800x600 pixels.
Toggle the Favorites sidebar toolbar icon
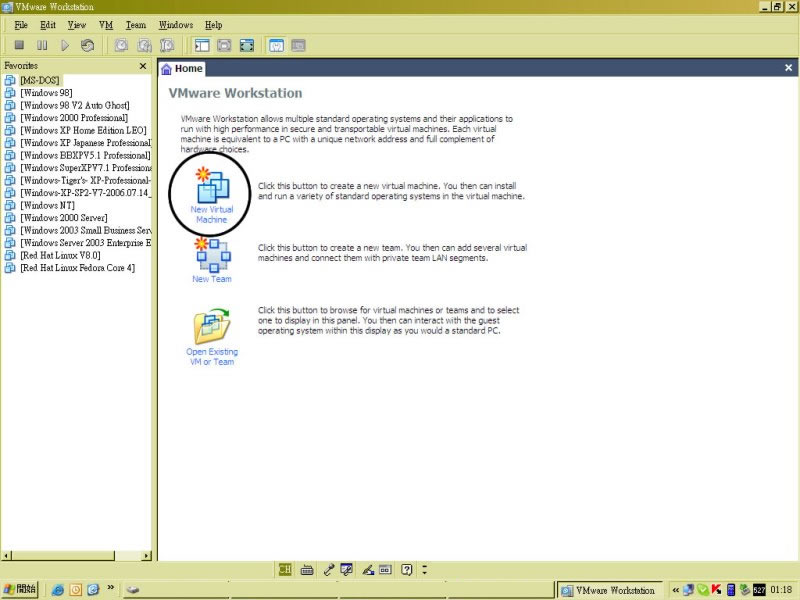click(202, 45)
